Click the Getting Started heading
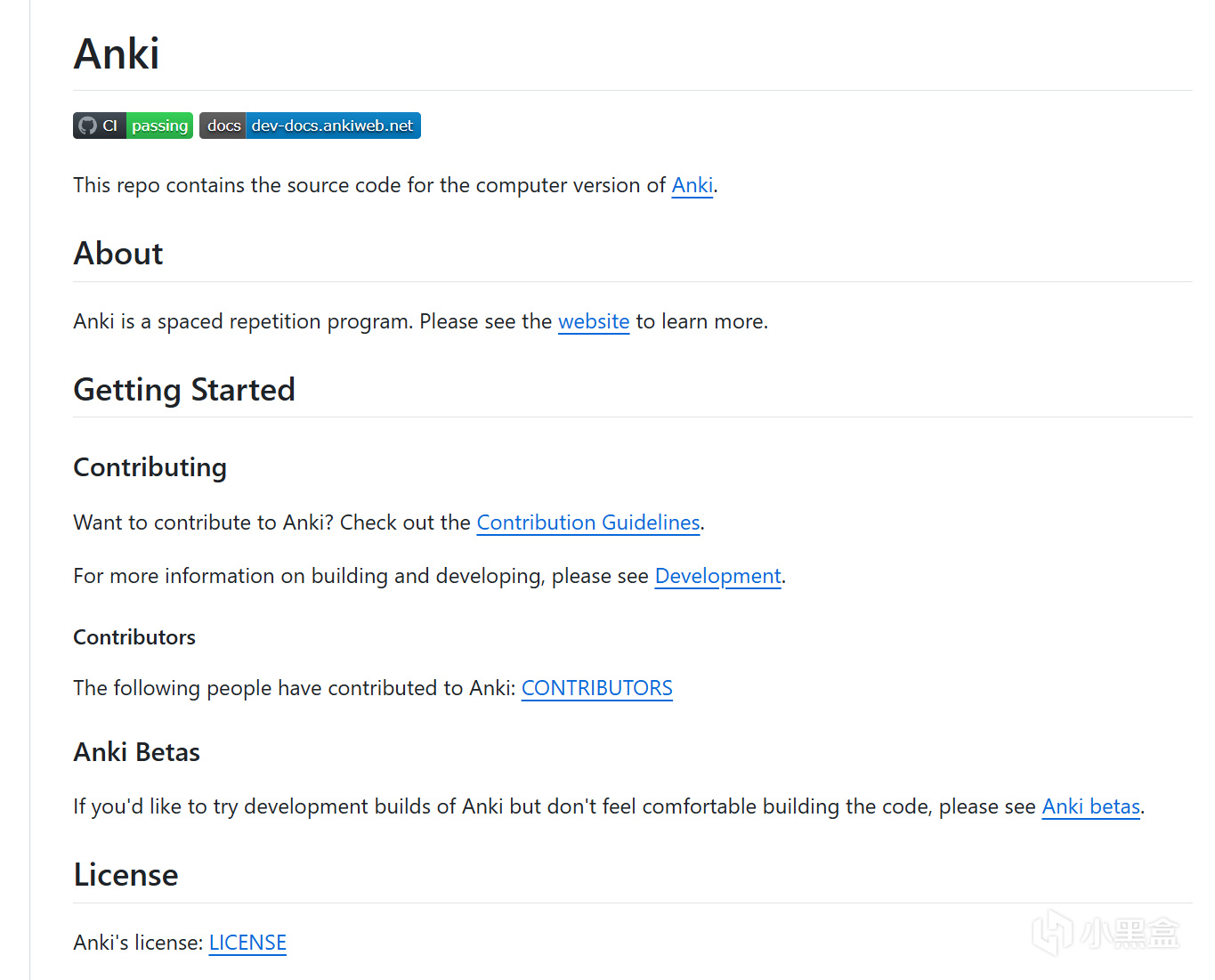The height and width of the screenshot is (980, 1215). tap(184, 390)
